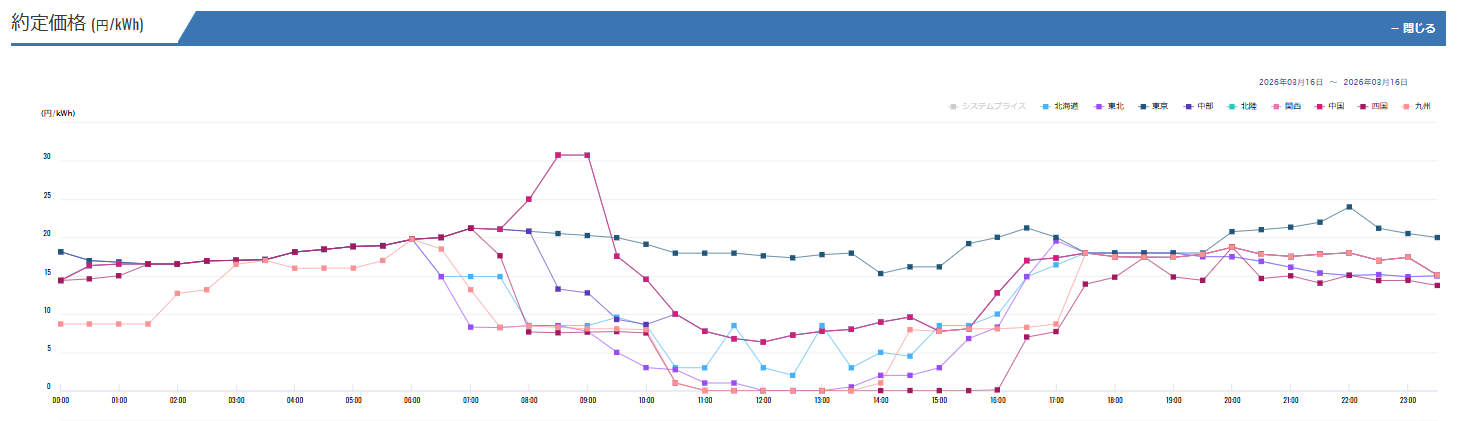Click the 閉じる collapse button
This screenshot has height=421, width=1459.
[x=1413, y=28]
